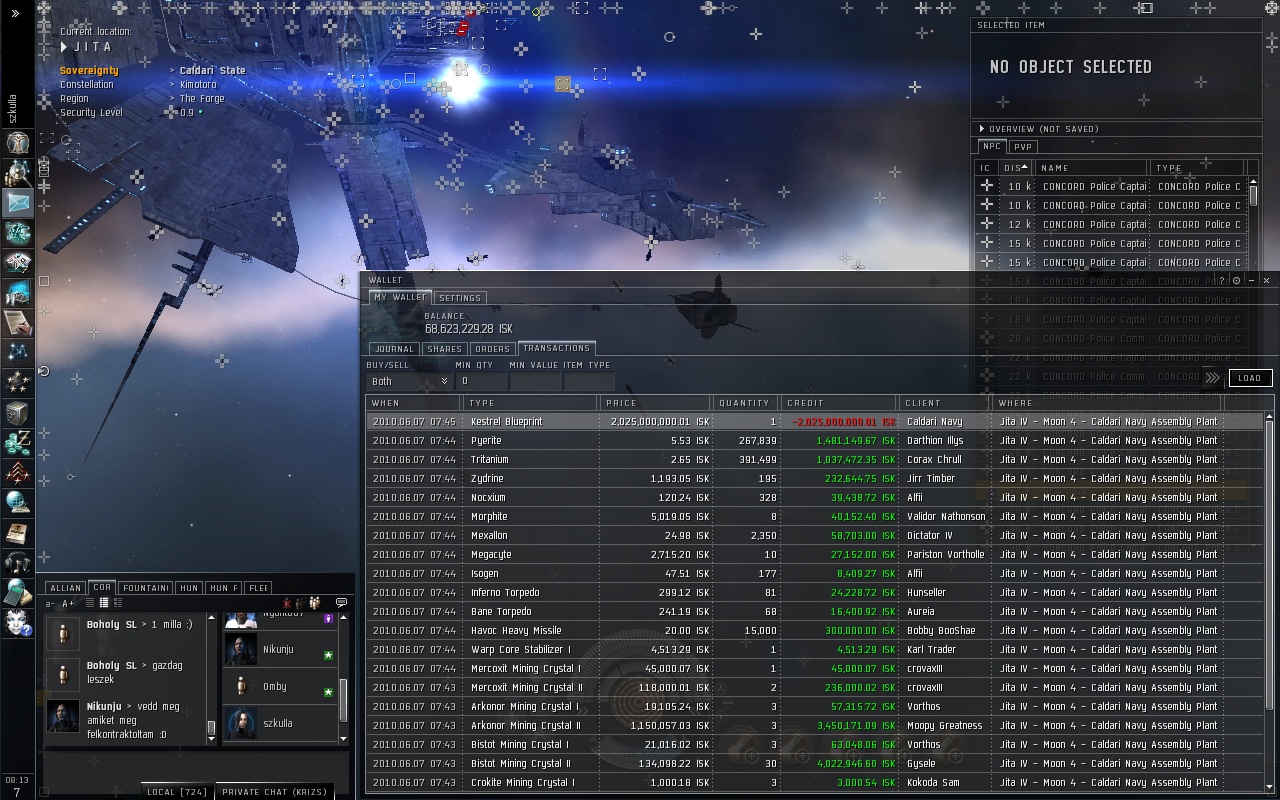Screen dimensions: 1280x800
Task: Switch chat to the selected middle list layout
Action: click(103, 604)
